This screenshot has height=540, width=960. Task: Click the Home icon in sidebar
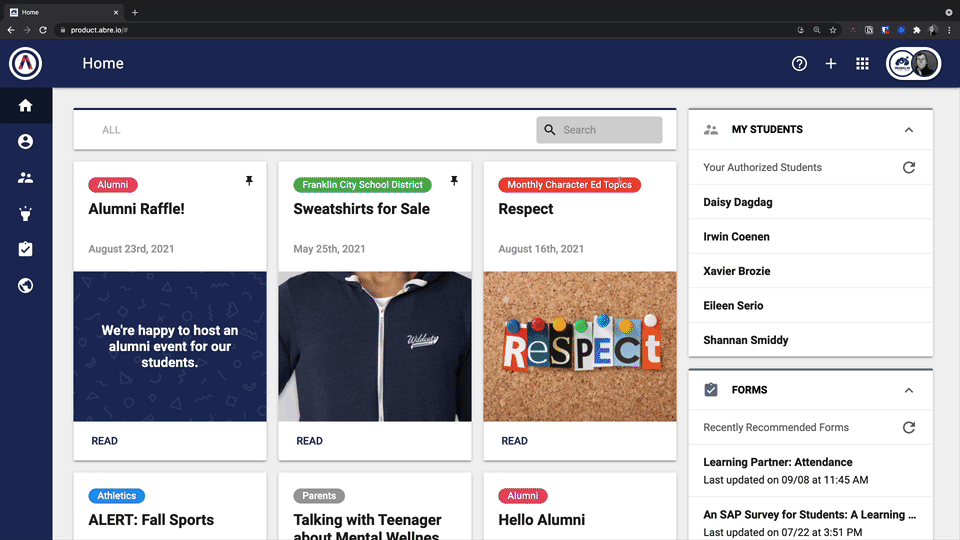point(26,106)
